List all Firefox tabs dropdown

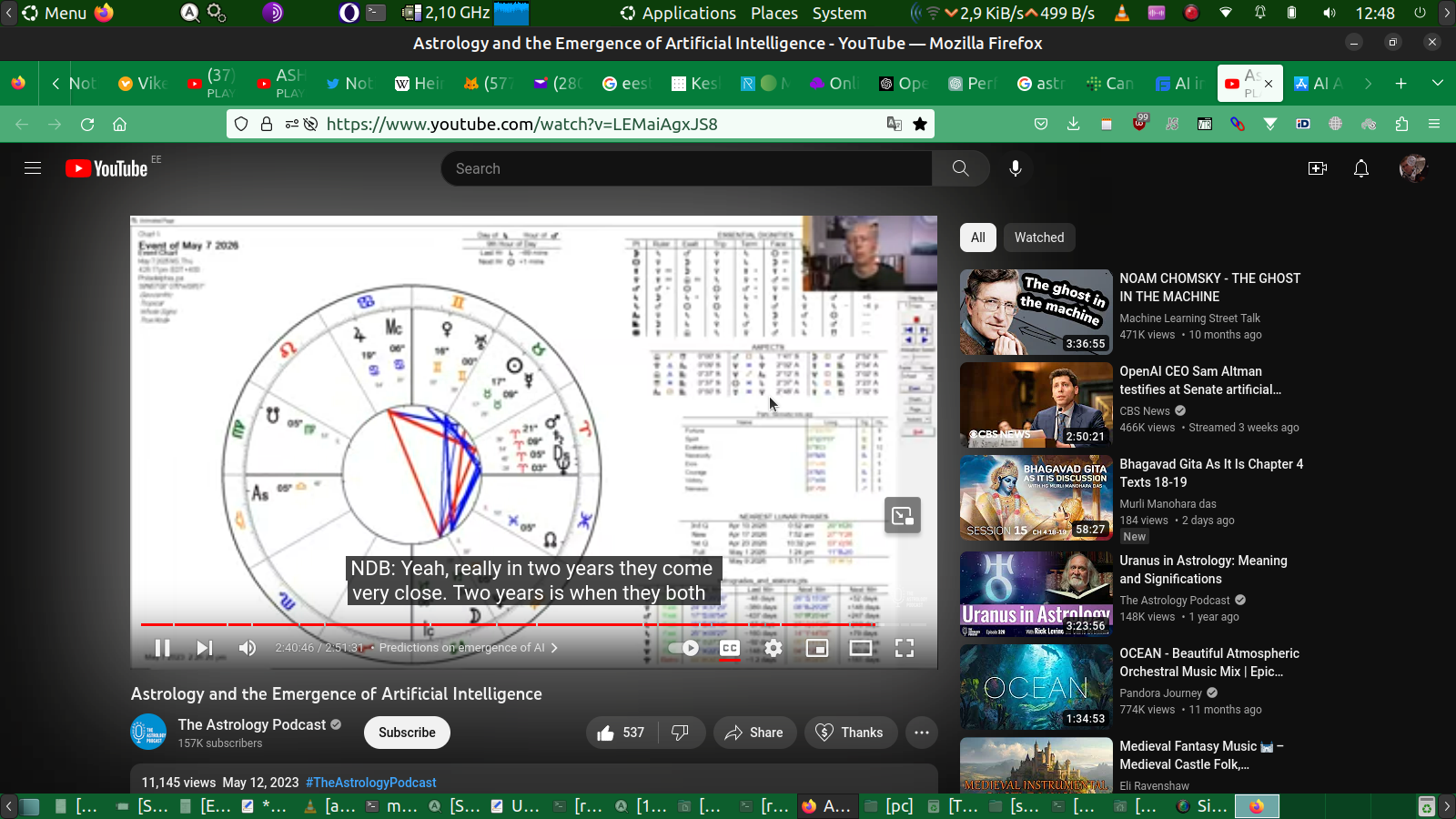pos(1438,83)
